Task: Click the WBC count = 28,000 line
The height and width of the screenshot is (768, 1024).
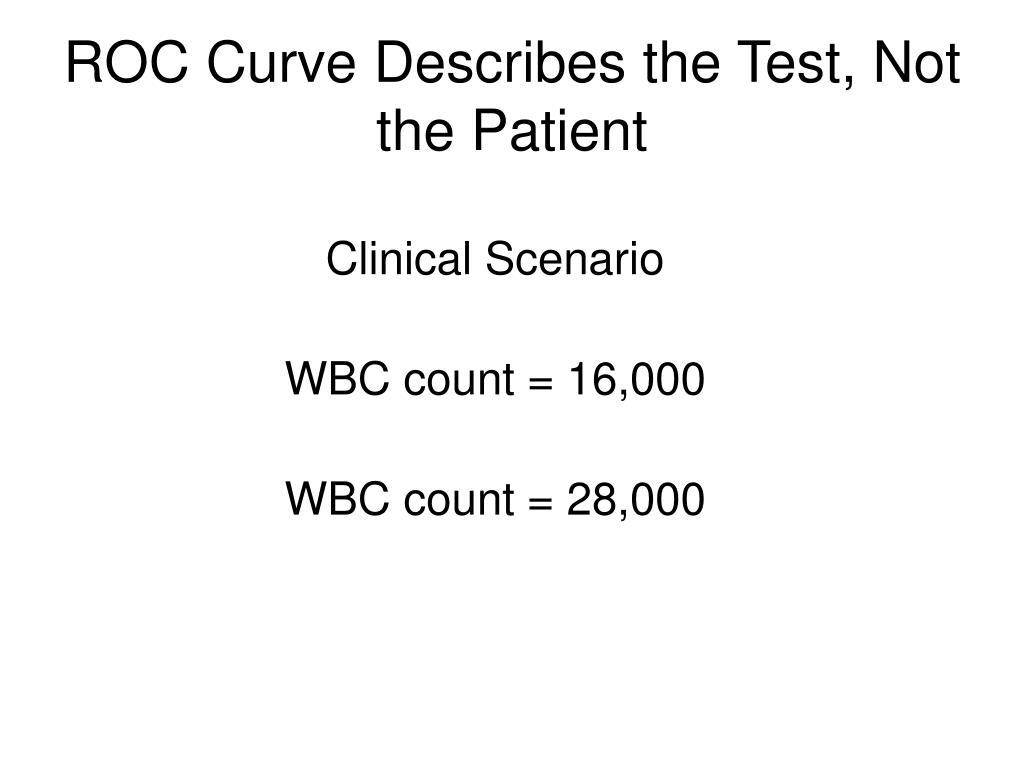Action: click(x=495, y=499)
